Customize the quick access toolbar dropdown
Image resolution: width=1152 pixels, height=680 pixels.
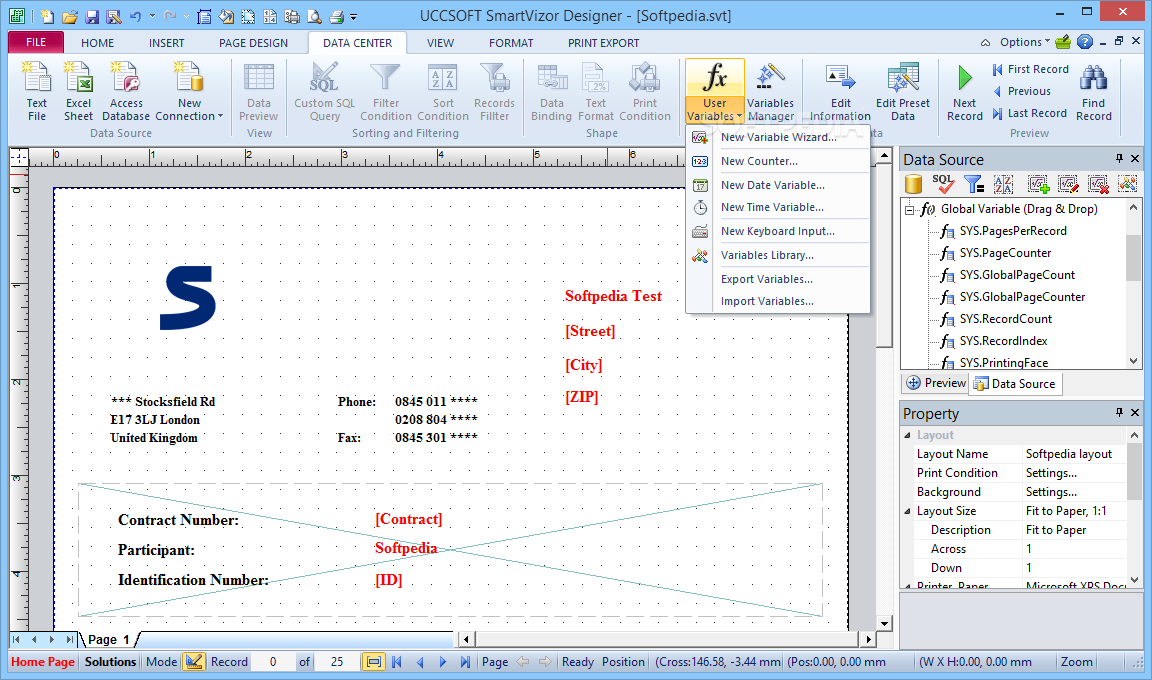353,16
